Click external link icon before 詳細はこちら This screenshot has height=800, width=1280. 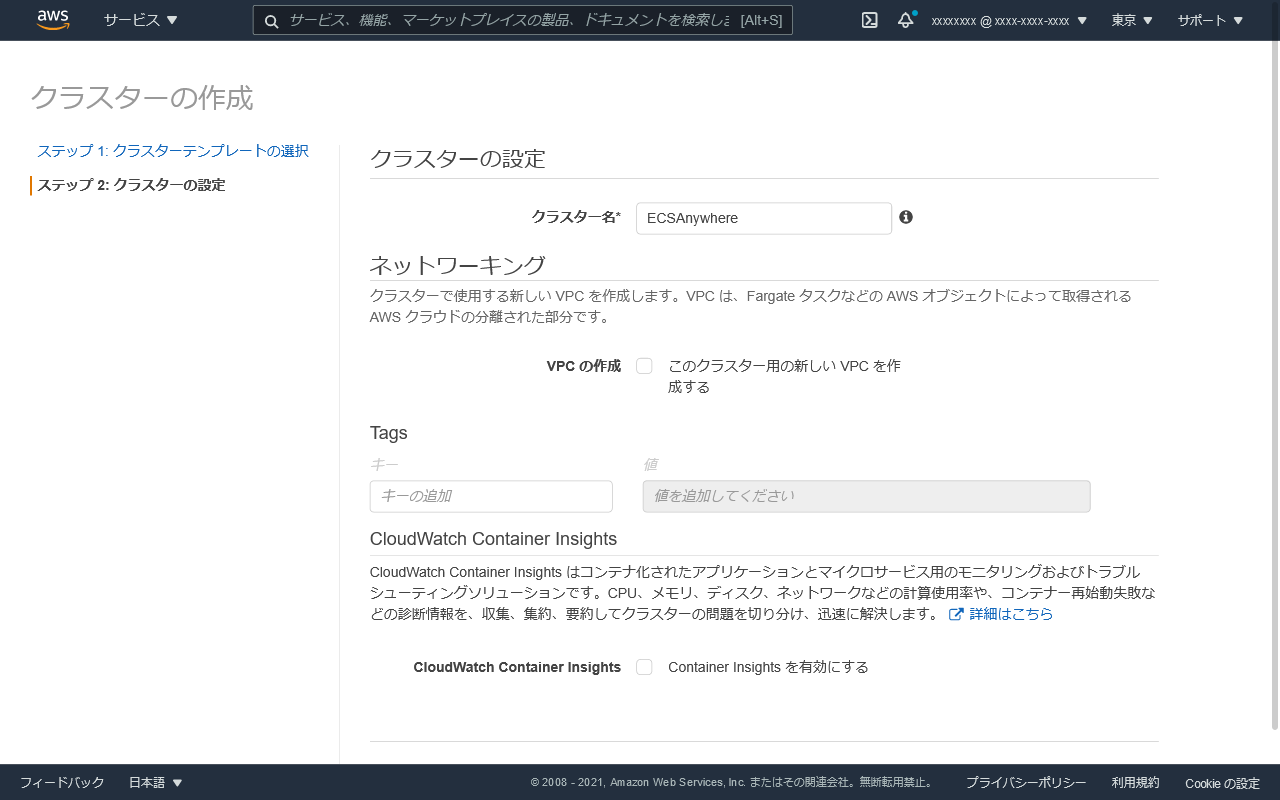[956, 614]
